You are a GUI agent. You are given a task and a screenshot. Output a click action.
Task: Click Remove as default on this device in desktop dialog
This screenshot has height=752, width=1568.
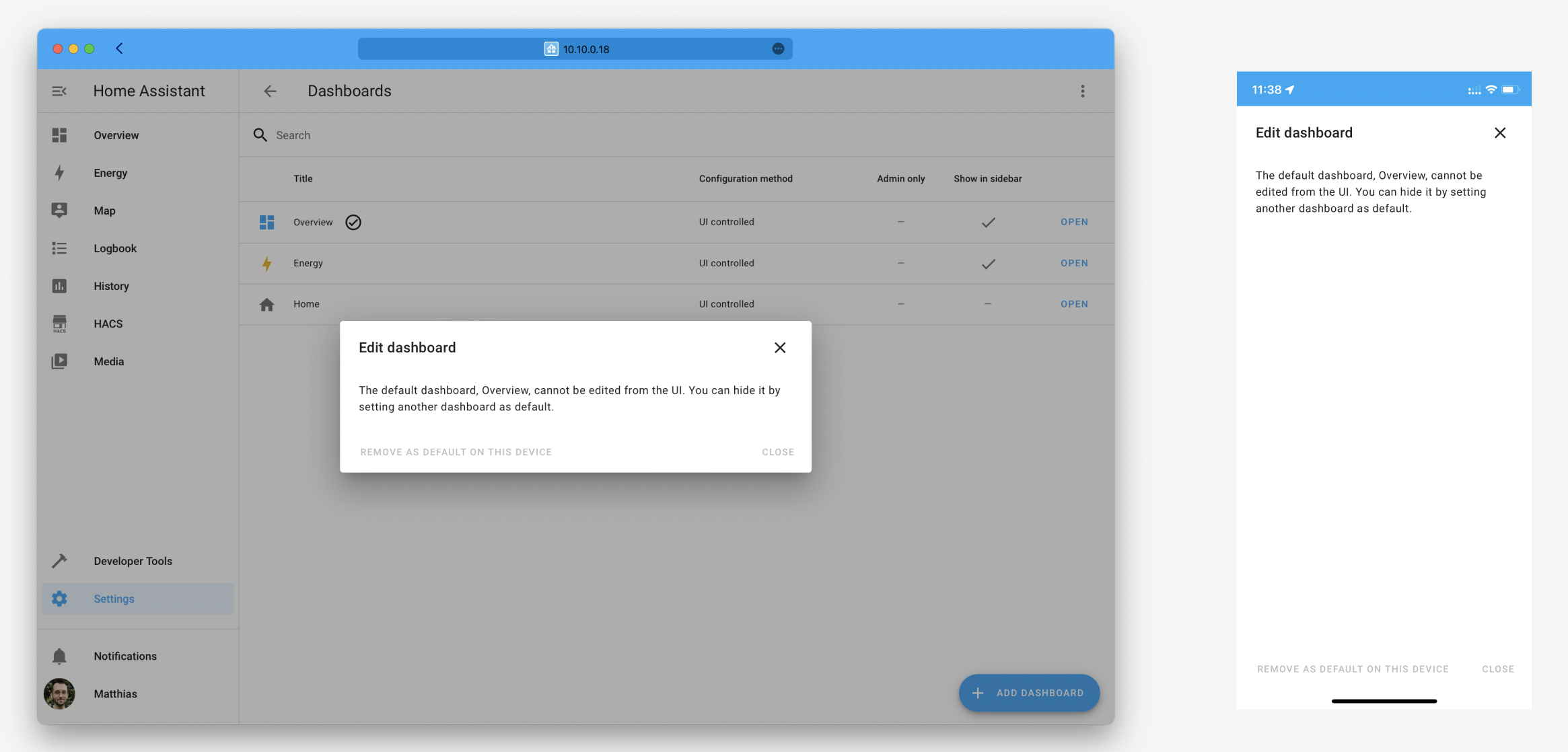tap(456, 452)
